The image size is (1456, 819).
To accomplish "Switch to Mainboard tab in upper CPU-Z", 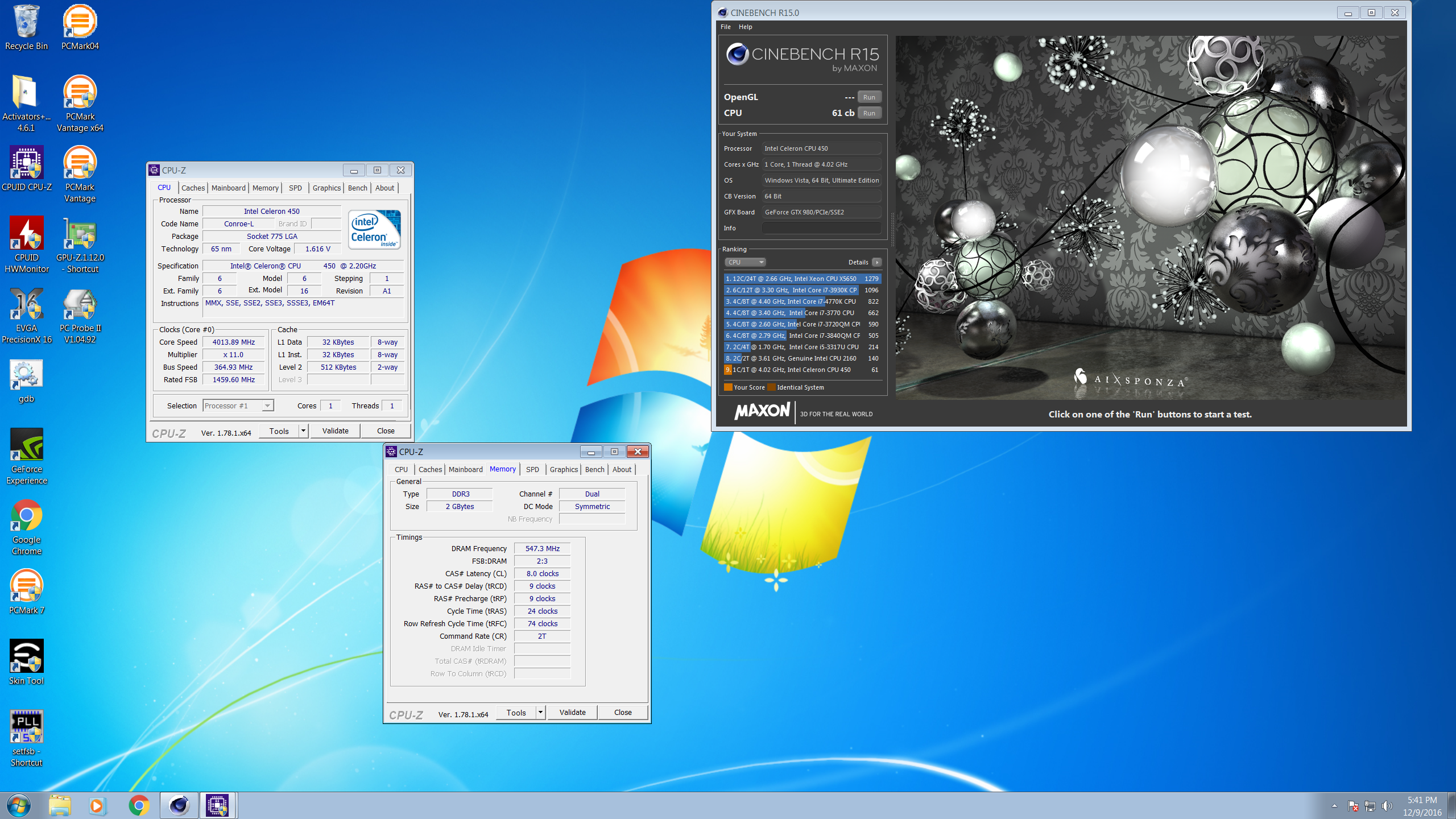I will point(228,188).
